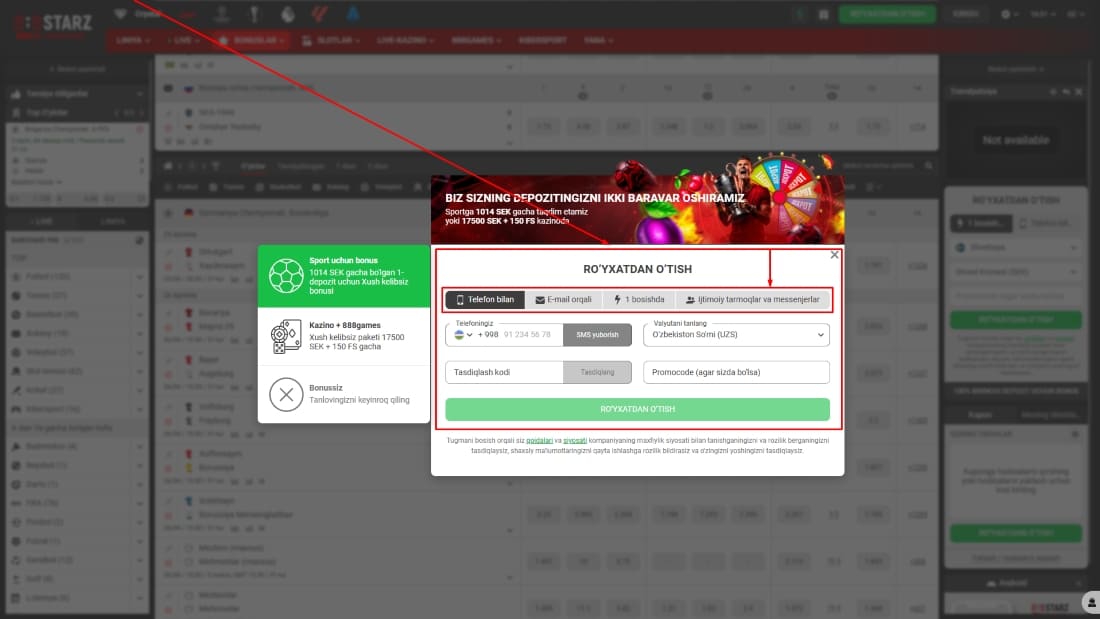Select the Telefon bilan registration tab

click(485, 300)
